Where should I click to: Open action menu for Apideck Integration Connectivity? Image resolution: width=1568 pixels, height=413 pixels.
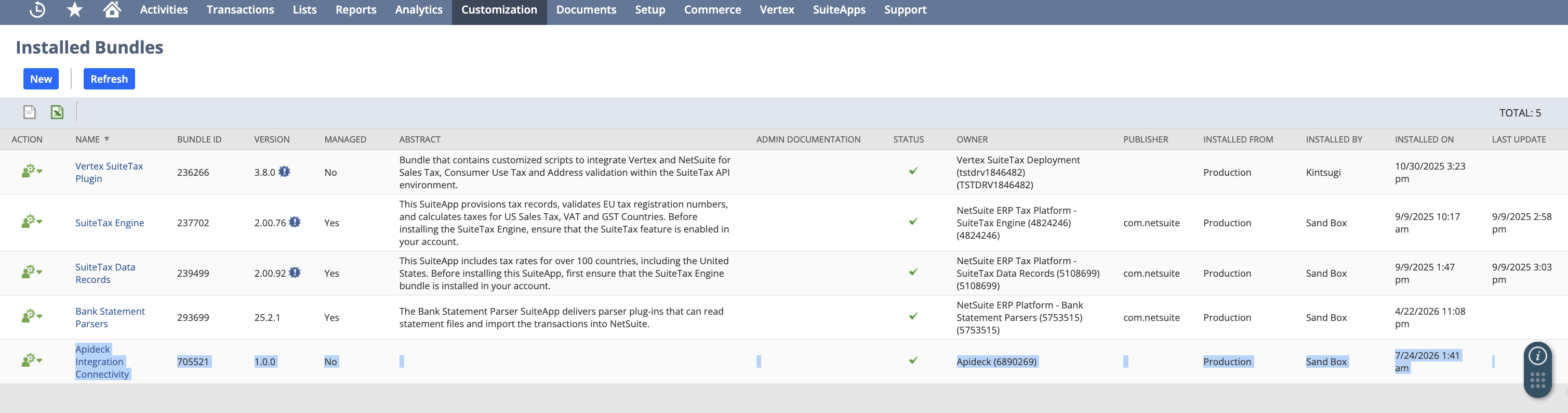(x=32, y=360)
